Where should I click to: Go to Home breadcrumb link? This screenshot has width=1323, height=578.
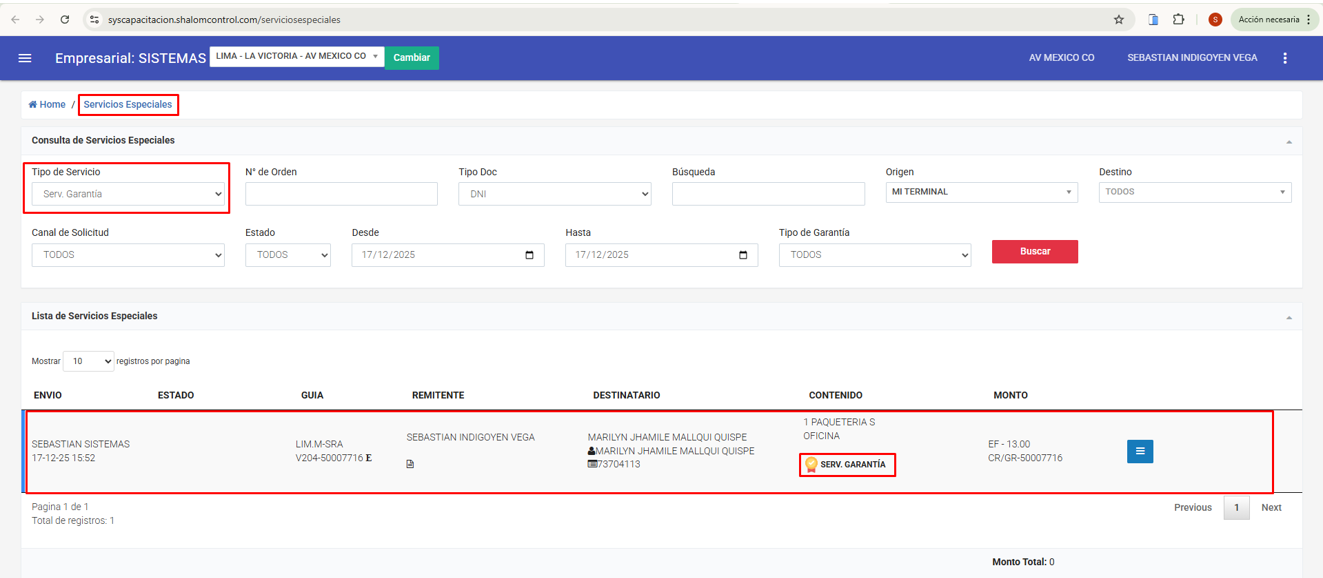pos(47,105)
